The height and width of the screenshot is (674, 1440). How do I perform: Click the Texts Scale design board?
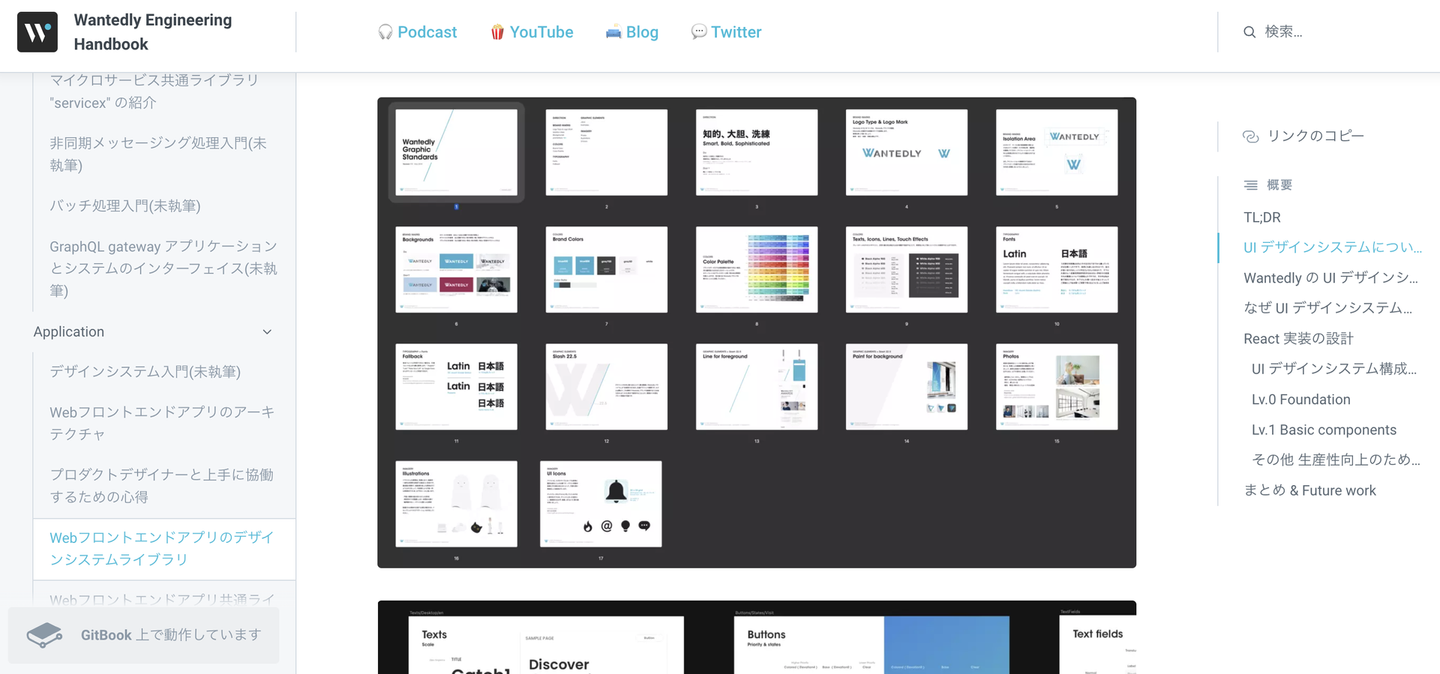pyautogui.click(x=546, y=645)
